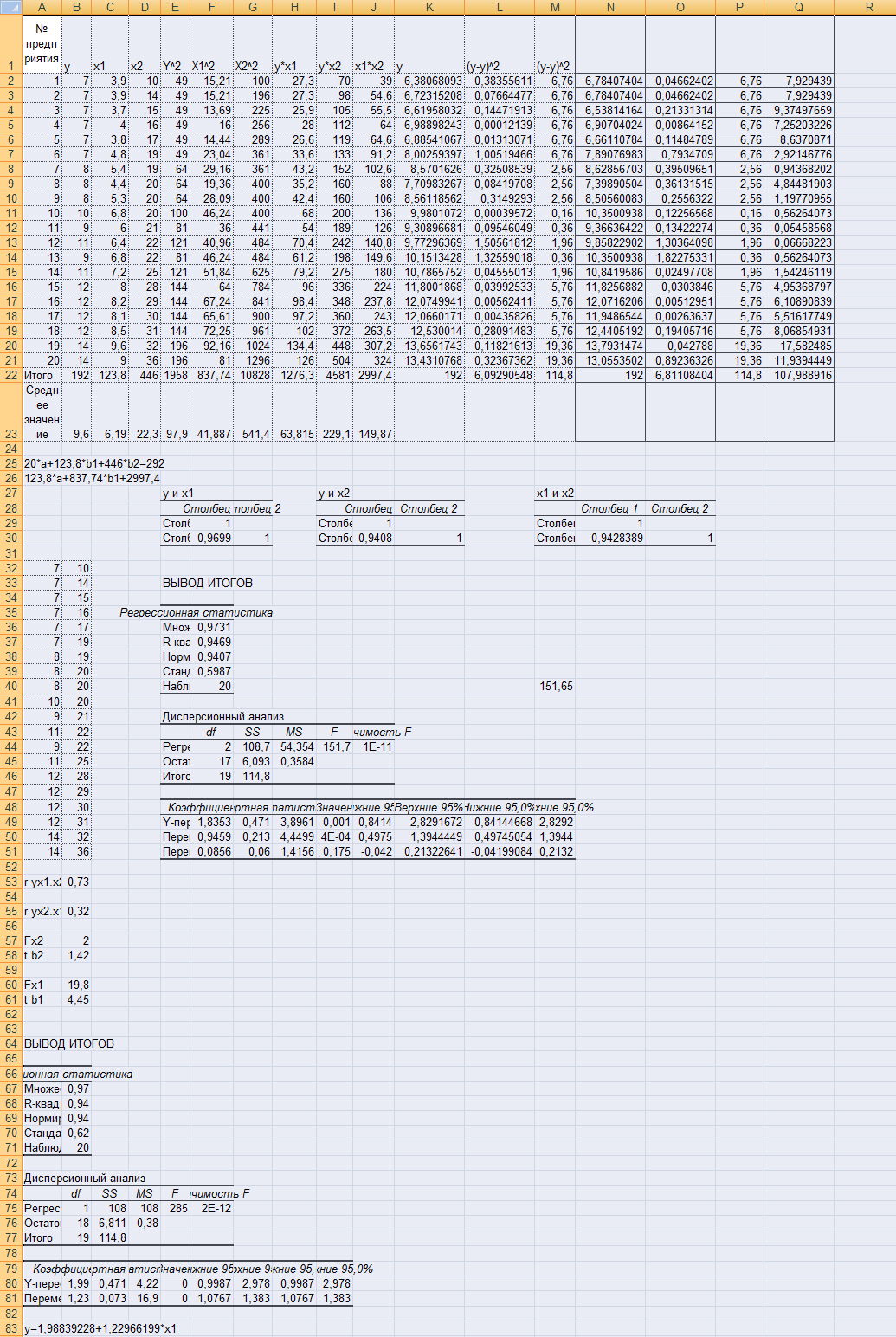Click the 'Среднее значение' cell
896x1337 pixels.
point(42,412)
